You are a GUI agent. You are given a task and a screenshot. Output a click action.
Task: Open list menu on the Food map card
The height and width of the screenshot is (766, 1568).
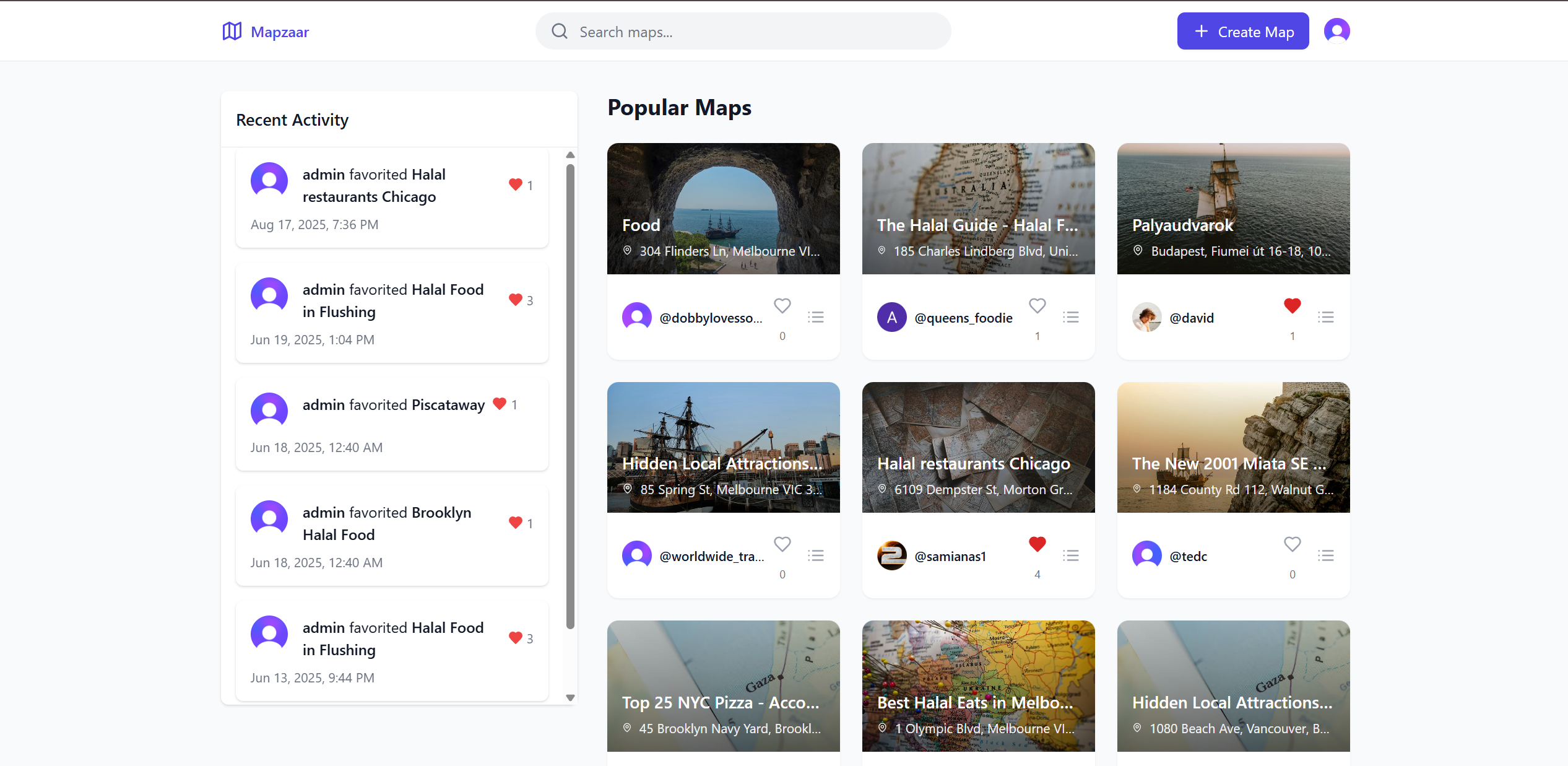point(816,317)
